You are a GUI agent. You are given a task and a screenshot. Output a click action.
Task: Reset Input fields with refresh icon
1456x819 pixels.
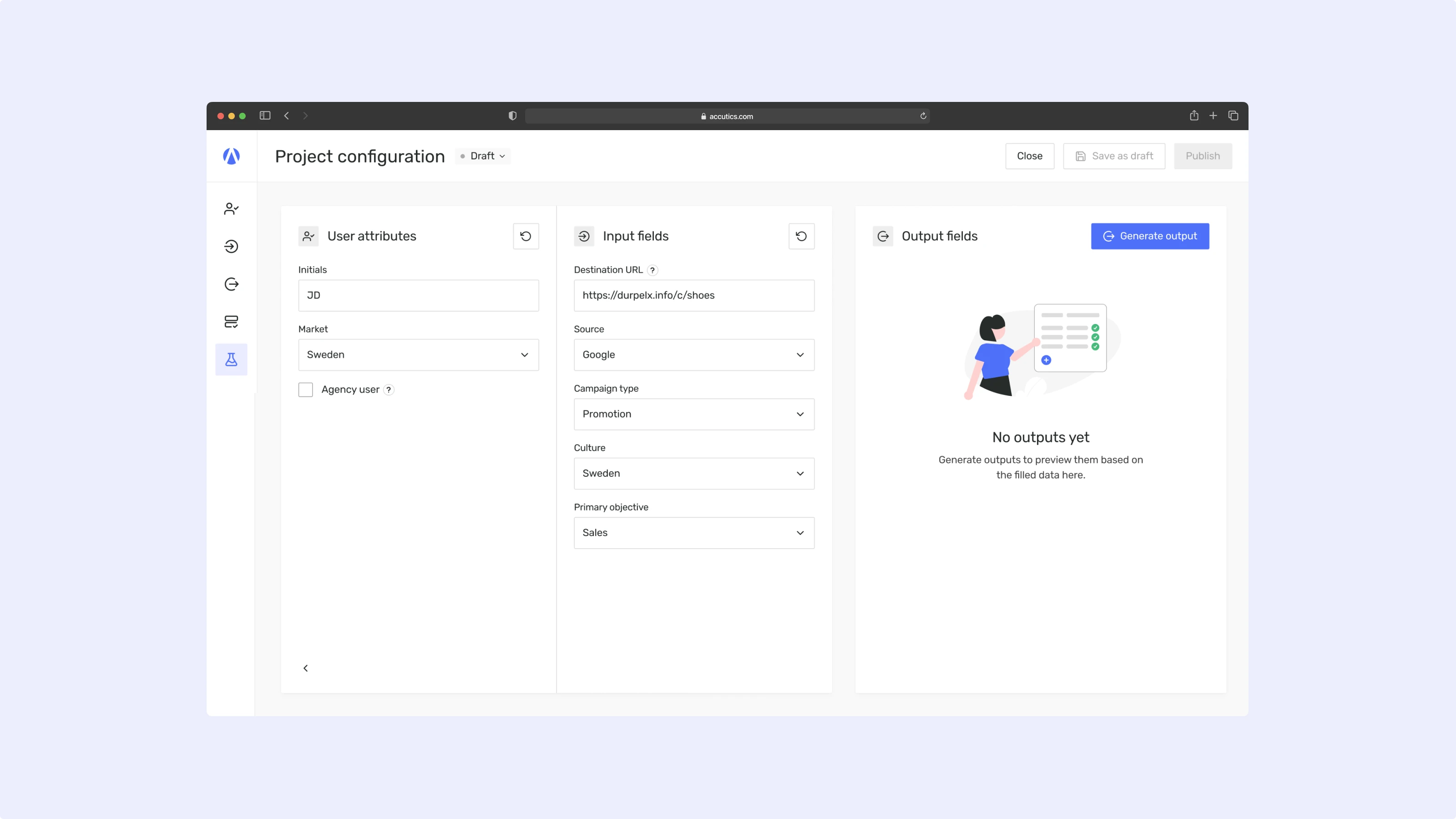(x=801, y=236)
